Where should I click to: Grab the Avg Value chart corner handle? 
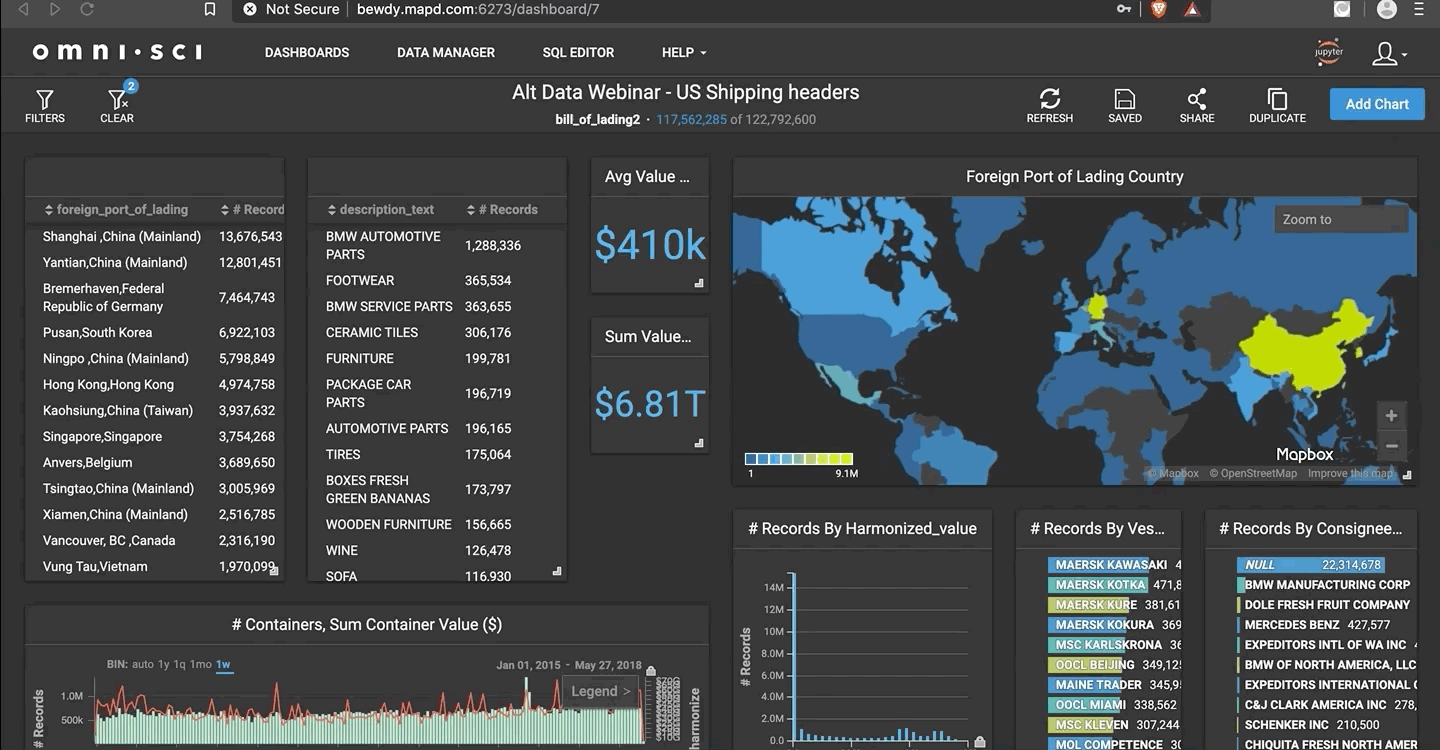[x=699, y=284]
